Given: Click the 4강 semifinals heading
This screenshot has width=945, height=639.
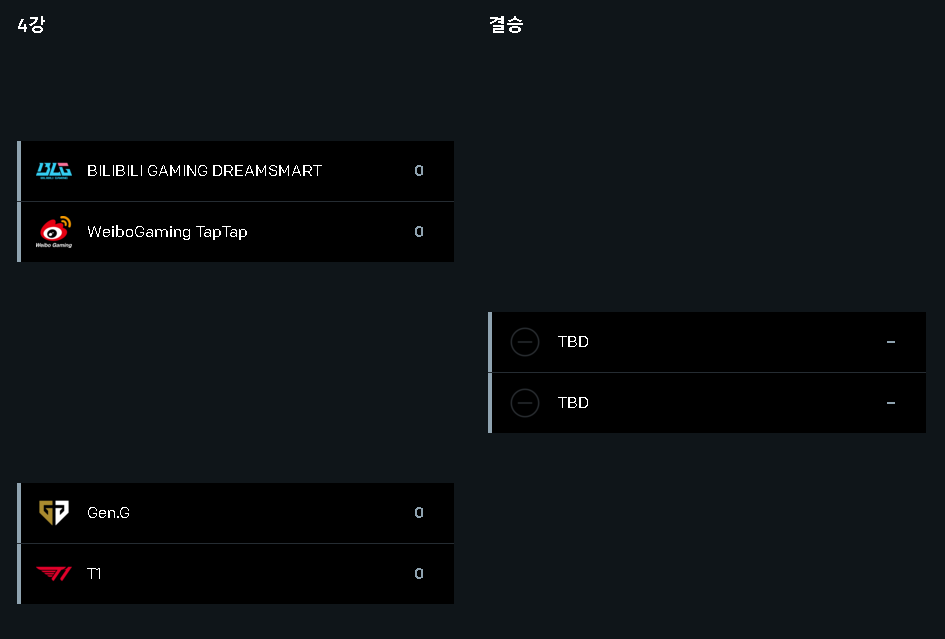Looking at the screenshot, I should tap(31, 25).
